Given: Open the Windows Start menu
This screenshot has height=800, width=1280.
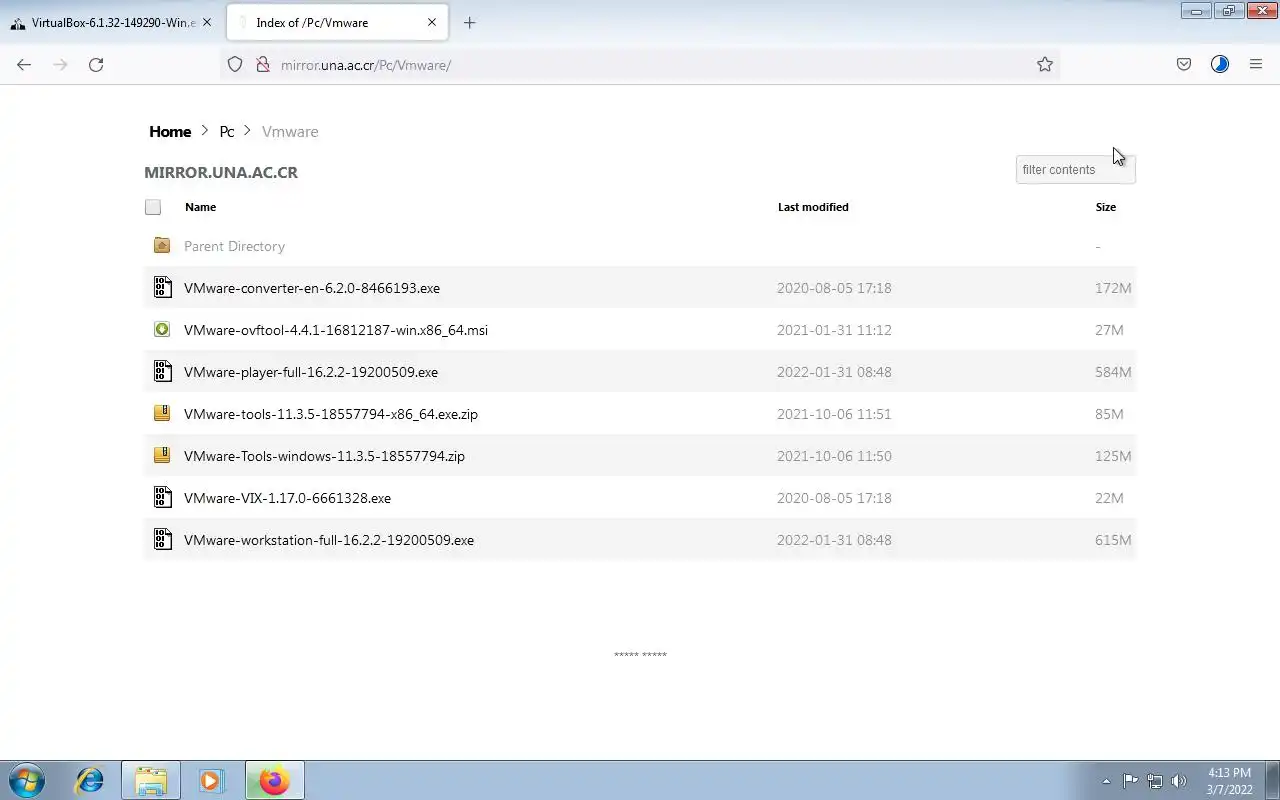Looking at the screenshot, I should (x=27, y=781).
